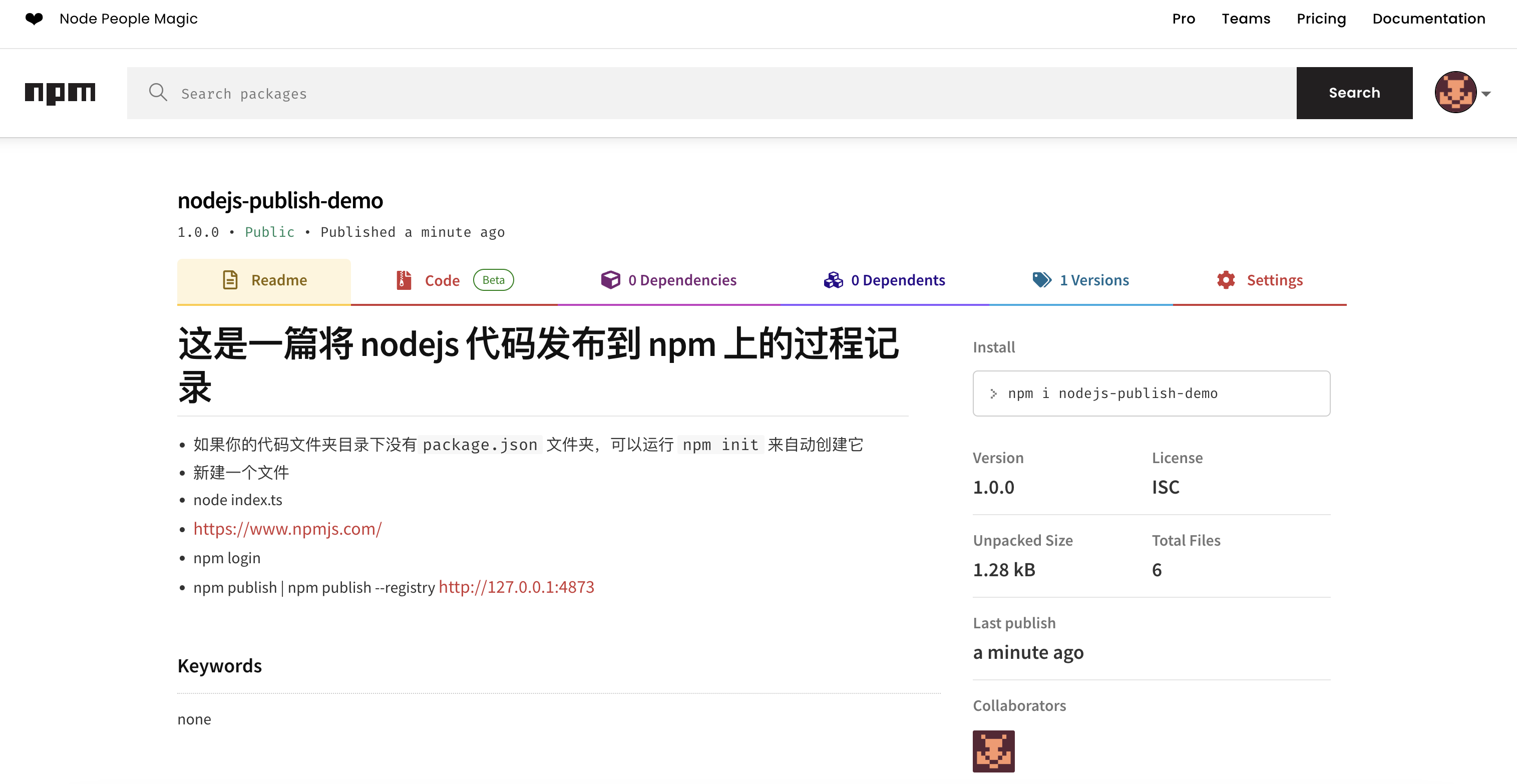Click the ISC license value

pyautogui.click(x=1166, y=487)
